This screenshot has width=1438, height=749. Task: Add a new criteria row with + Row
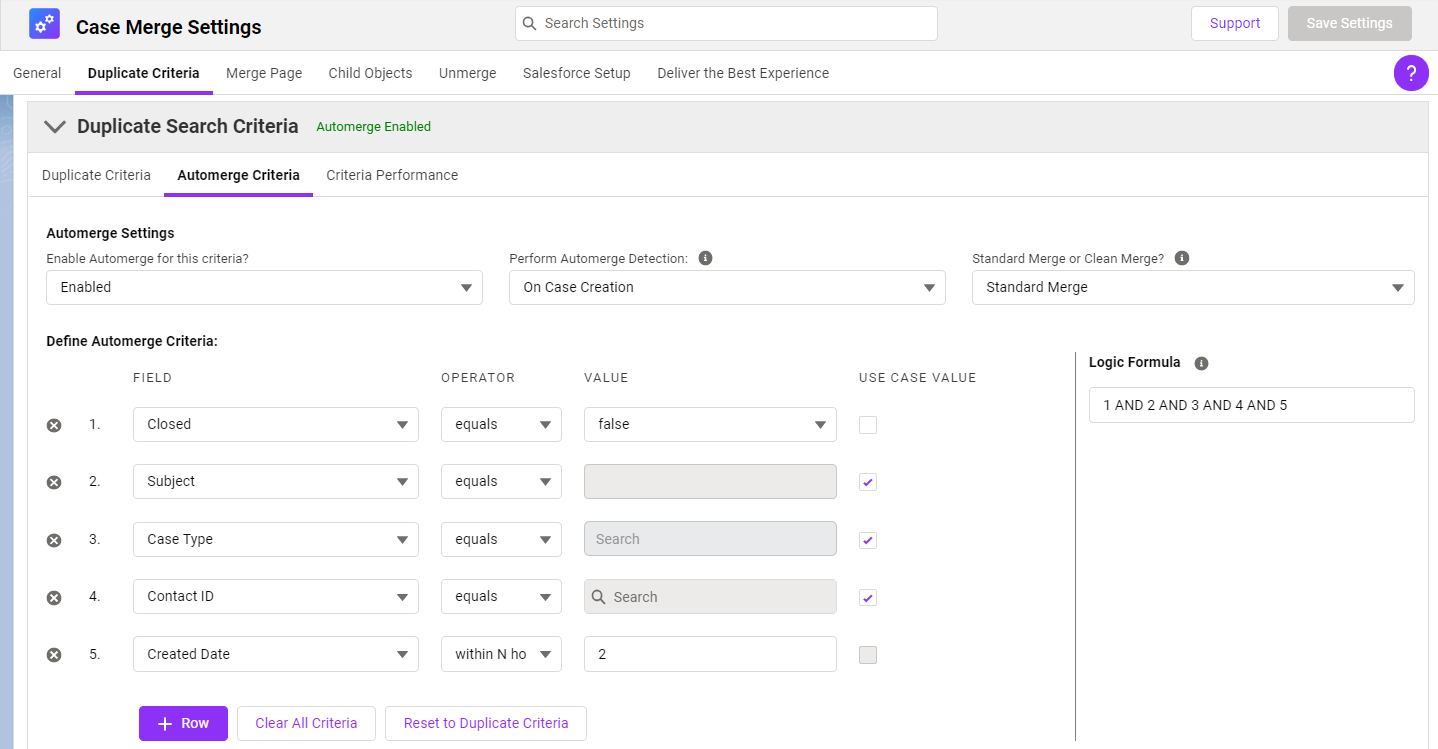click(x=183, y=723)
